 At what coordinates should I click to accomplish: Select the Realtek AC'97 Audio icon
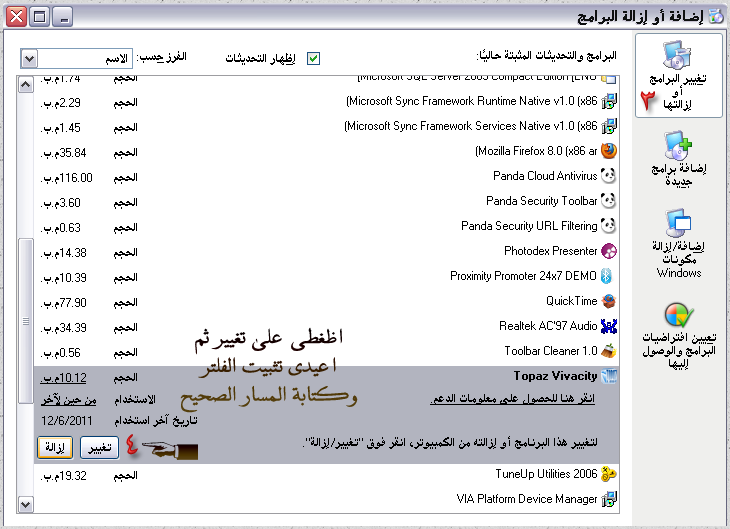coord(608,326)
